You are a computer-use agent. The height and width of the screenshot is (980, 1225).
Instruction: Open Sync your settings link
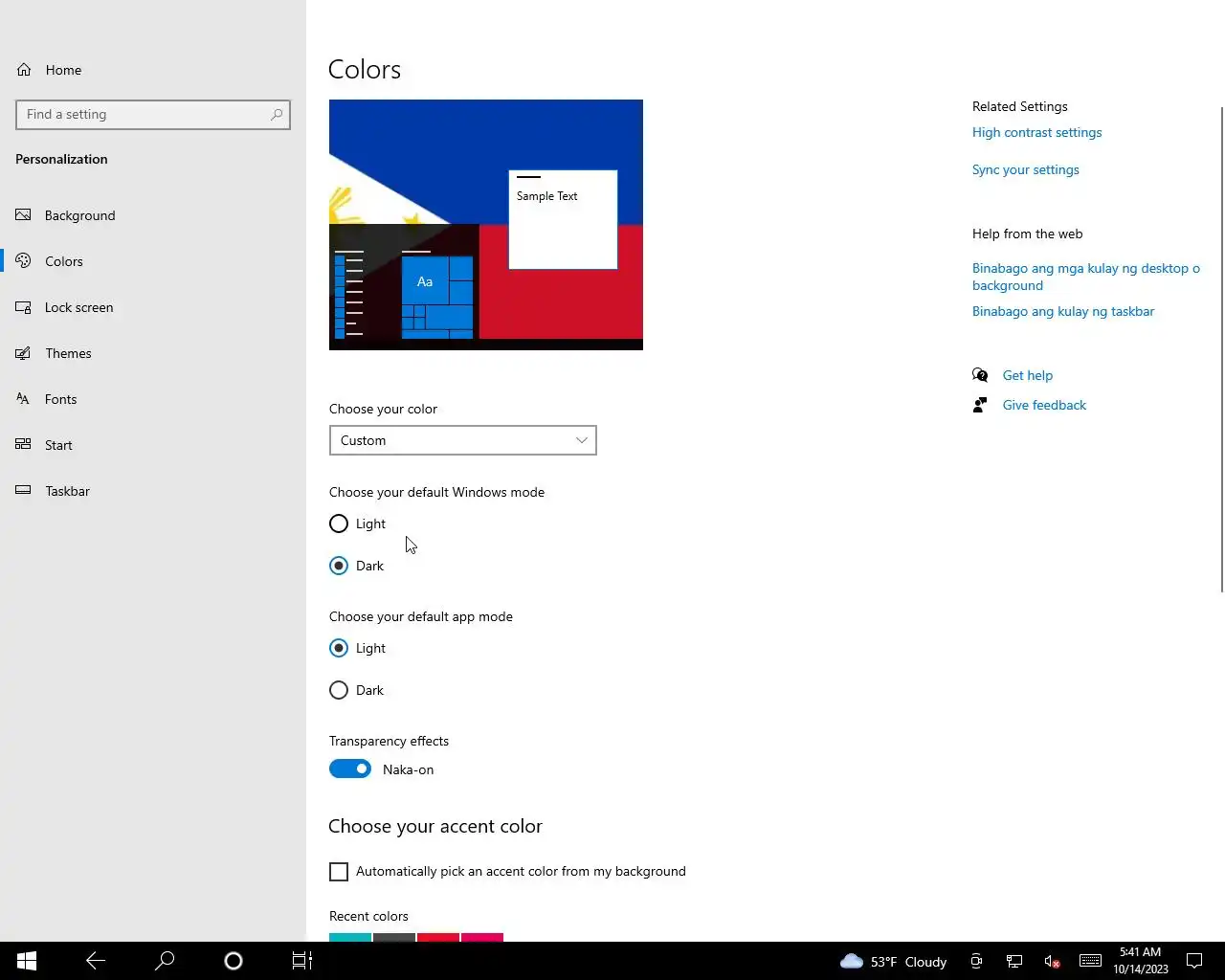(1025, 169)
